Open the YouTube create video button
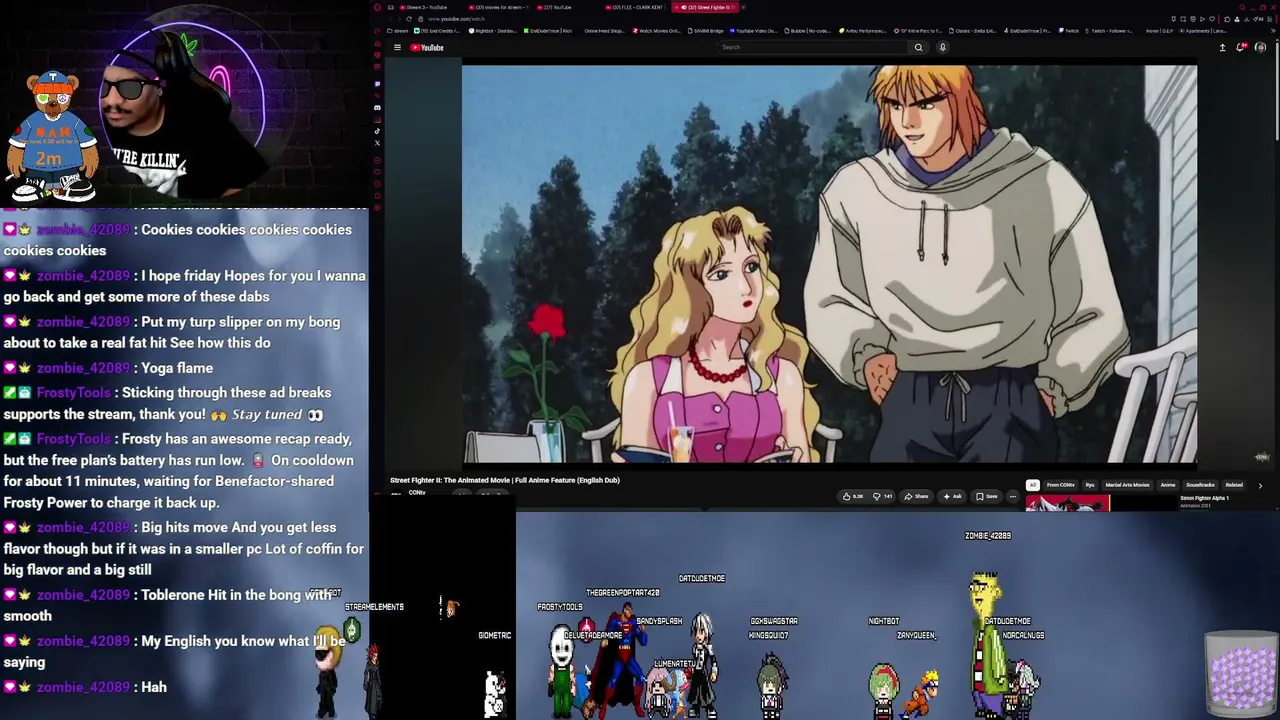Viewport: 1280px width, 720px height. click(x=1222, y=47)
